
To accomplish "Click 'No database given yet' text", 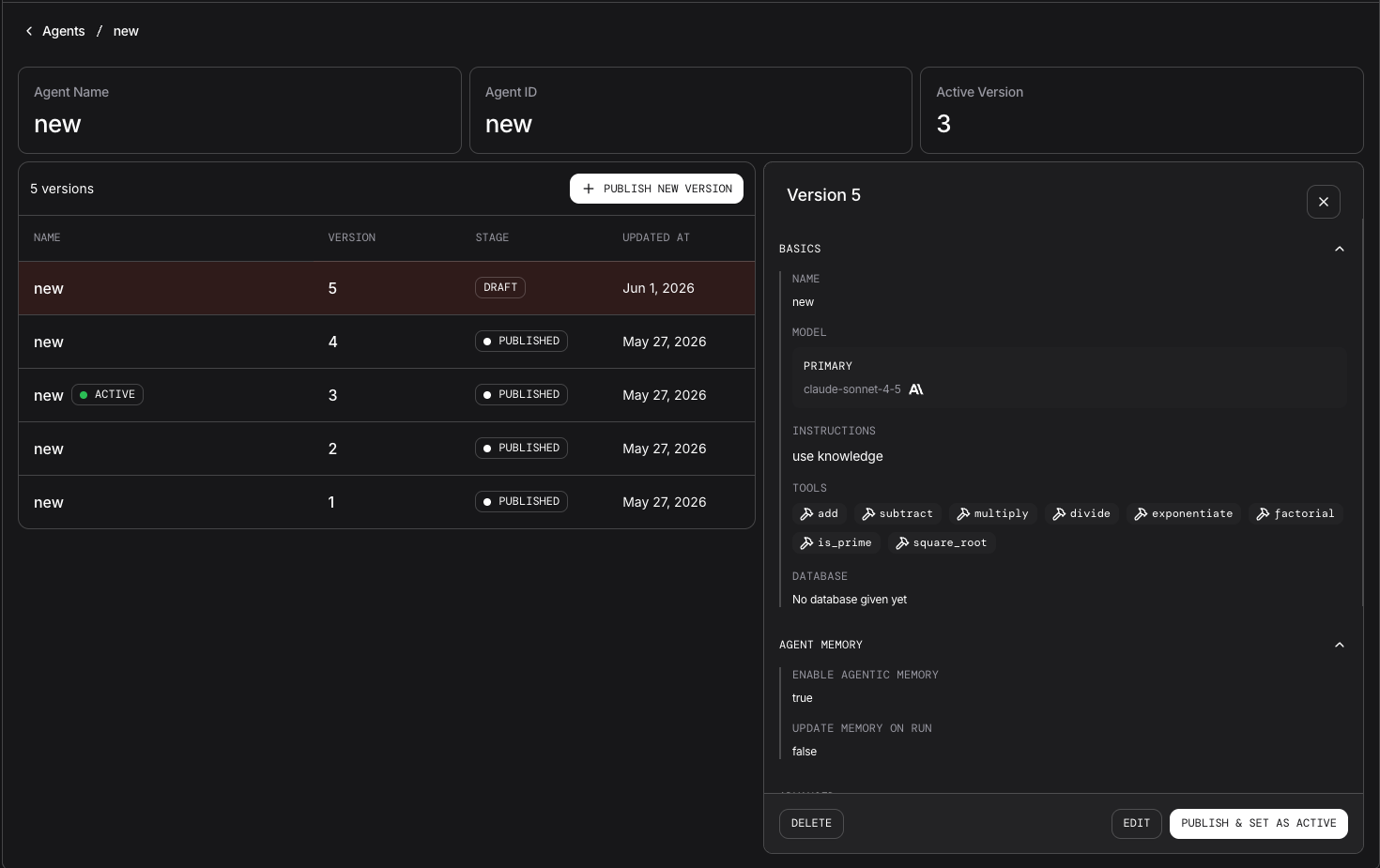I will 850,600.
